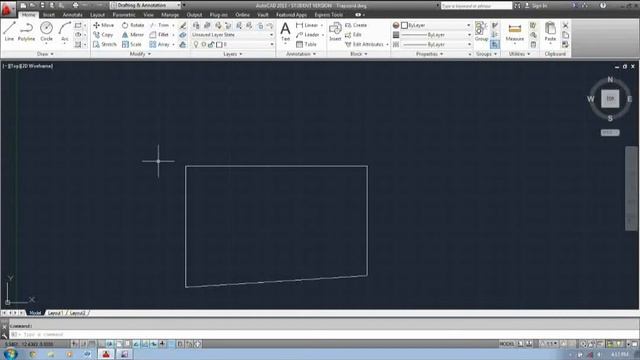
Task: Switch to the Parametric ribbon tab
Action: click(124, 15)
